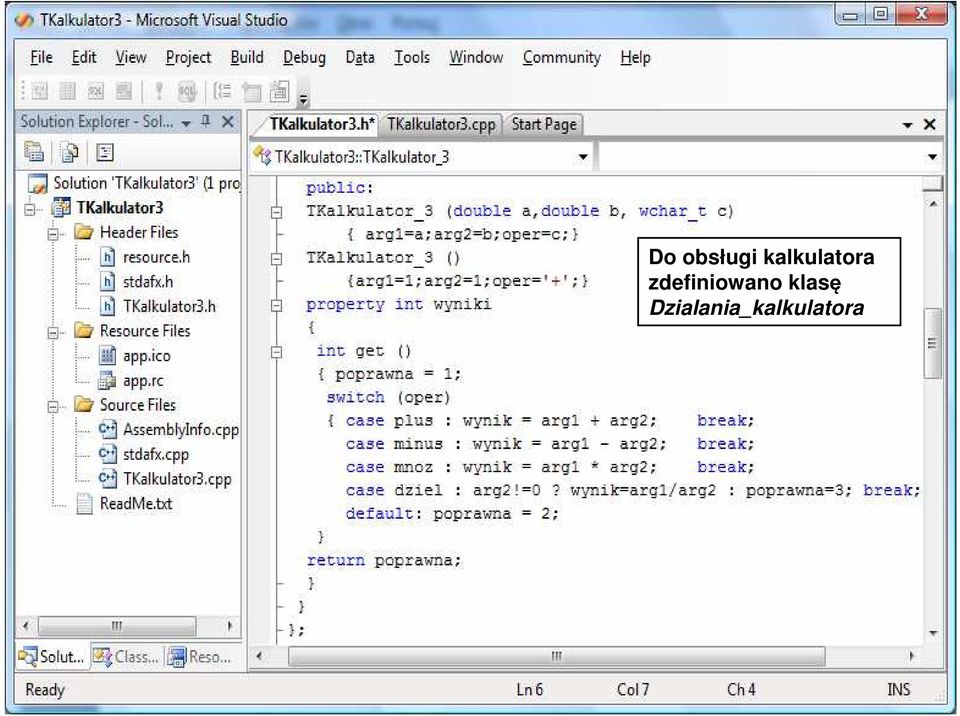Open the View menu

(131, 57)
